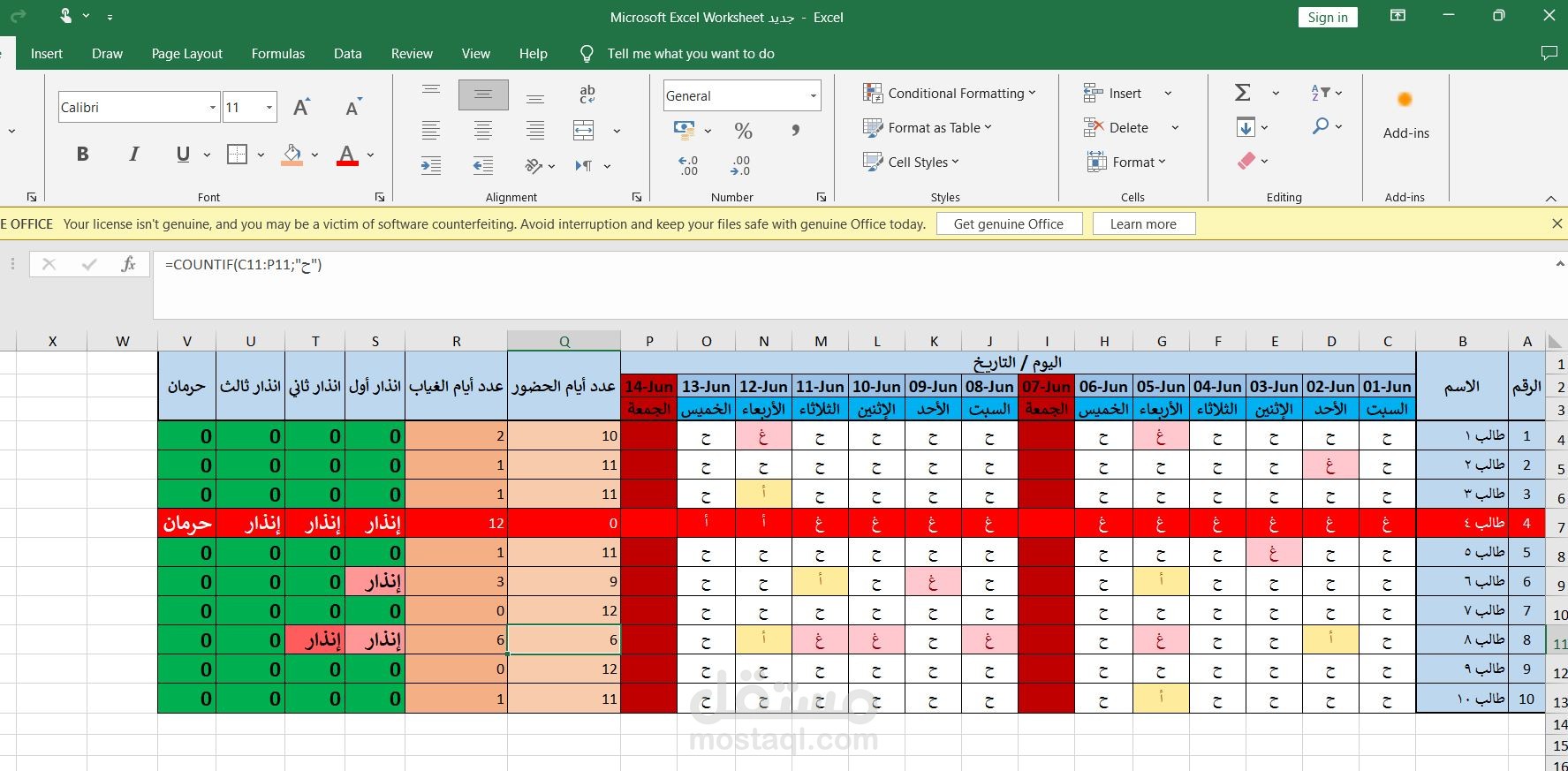The image size is (1568, 771).
Task: Expand the formula bar
Action: (x=1559, y=263)
